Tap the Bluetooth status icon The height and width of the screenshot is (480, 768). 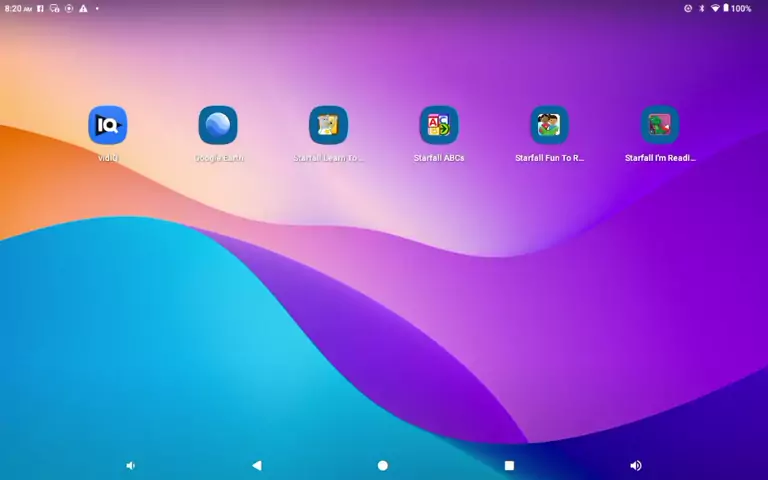(701, 8)
